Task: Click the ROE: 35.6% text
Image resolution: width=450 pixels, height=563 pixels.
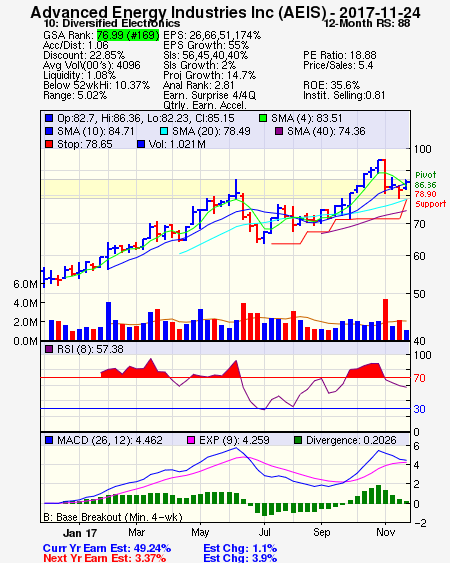Action: click(331, 85)
